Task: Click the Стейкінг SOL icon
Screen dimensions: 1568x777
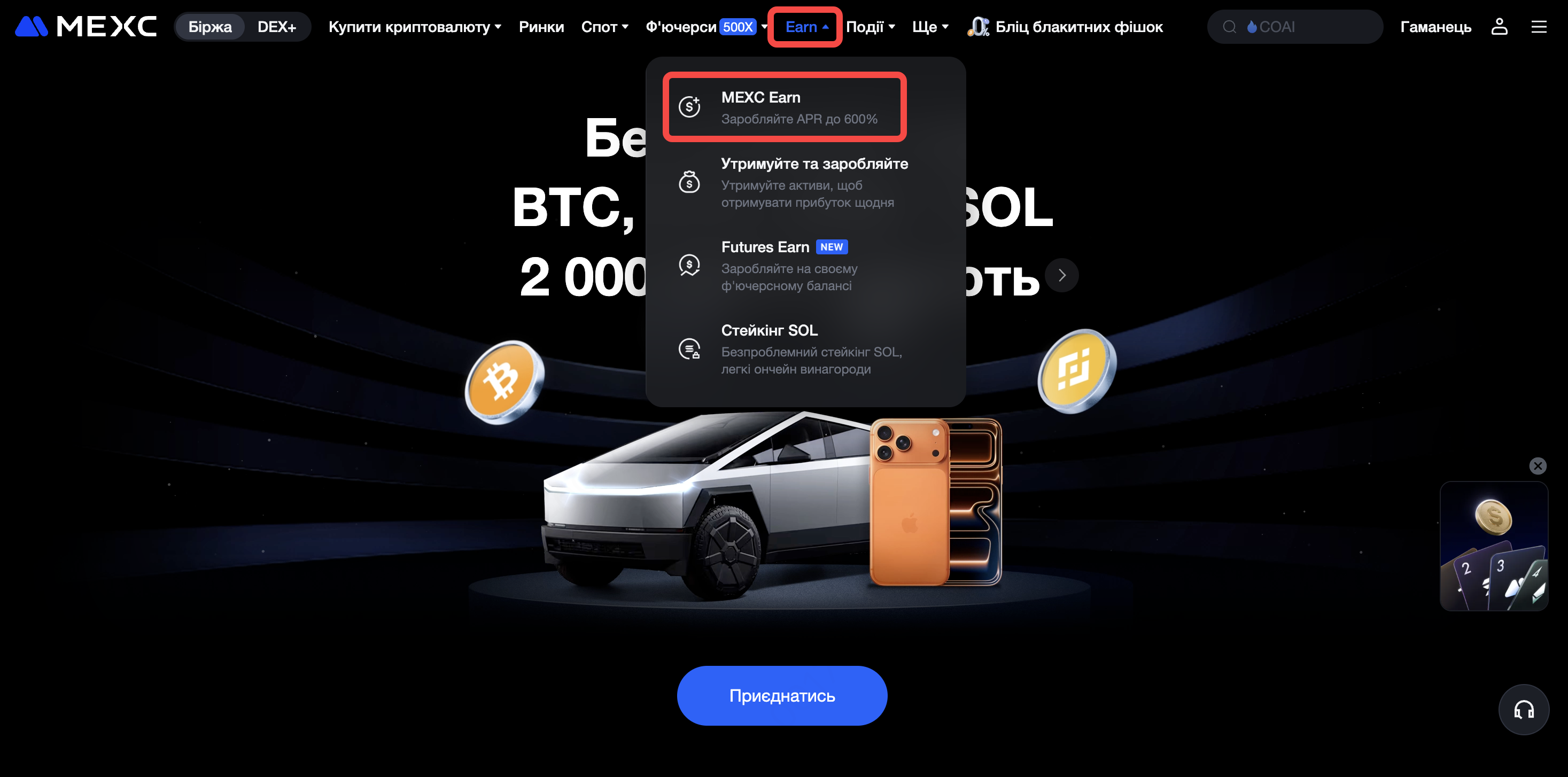Action: tap(689, 349)
